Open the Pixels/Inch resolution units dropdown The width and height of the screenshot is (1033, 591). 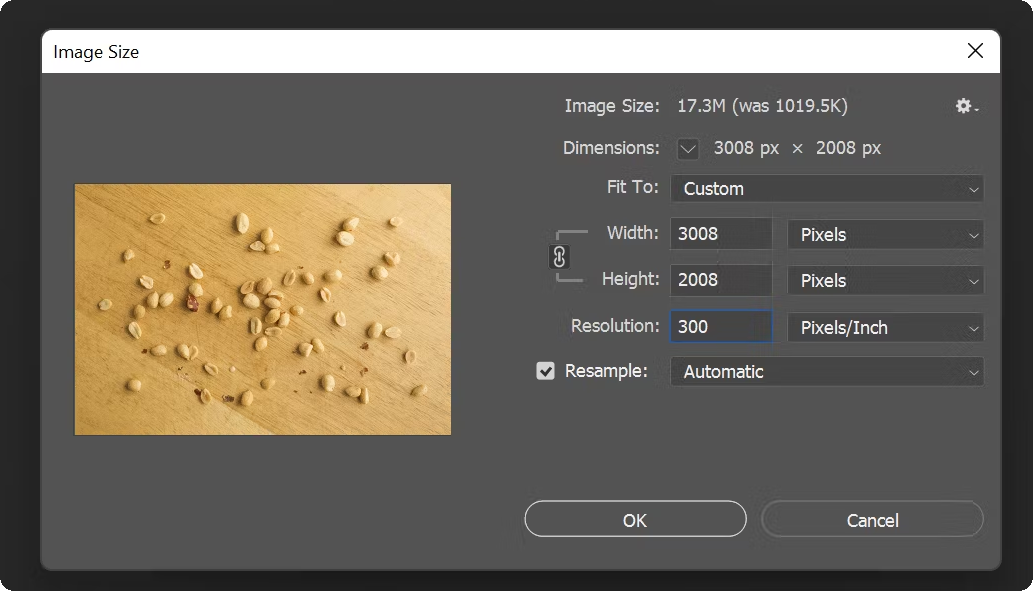[x=885, y=327]
